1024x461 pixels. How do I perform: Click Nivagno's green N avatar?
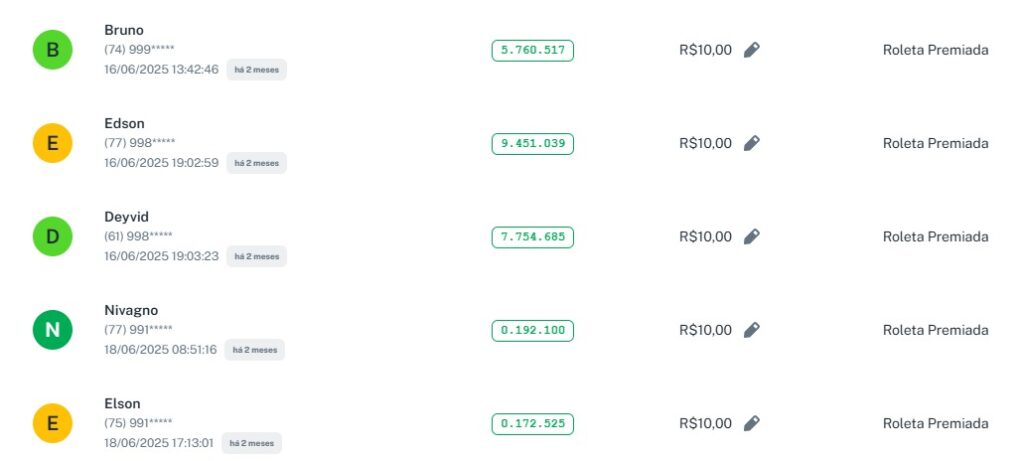[x=52, y=330]
